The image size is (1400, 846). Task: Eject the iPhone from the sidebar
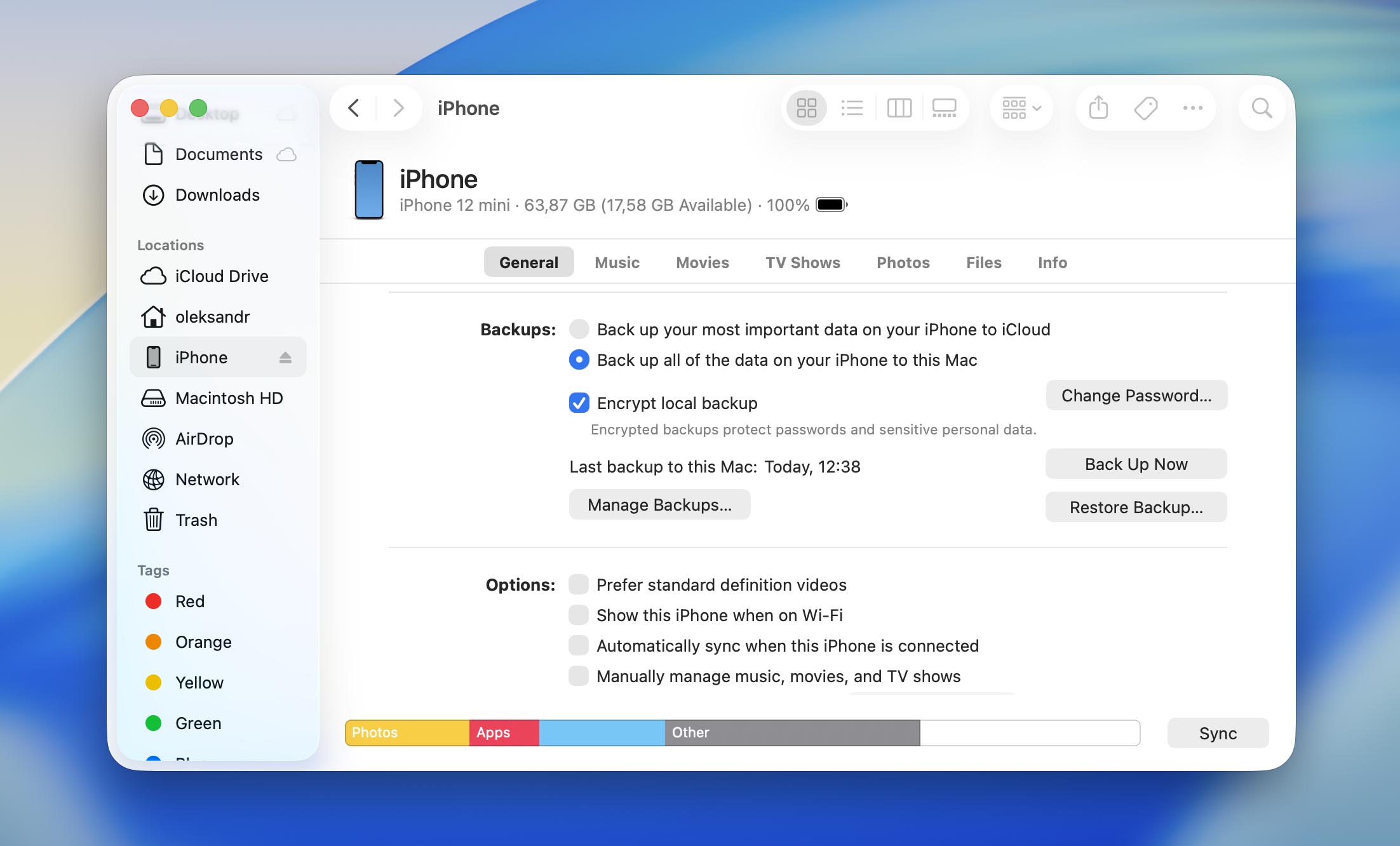pos(285,358)
